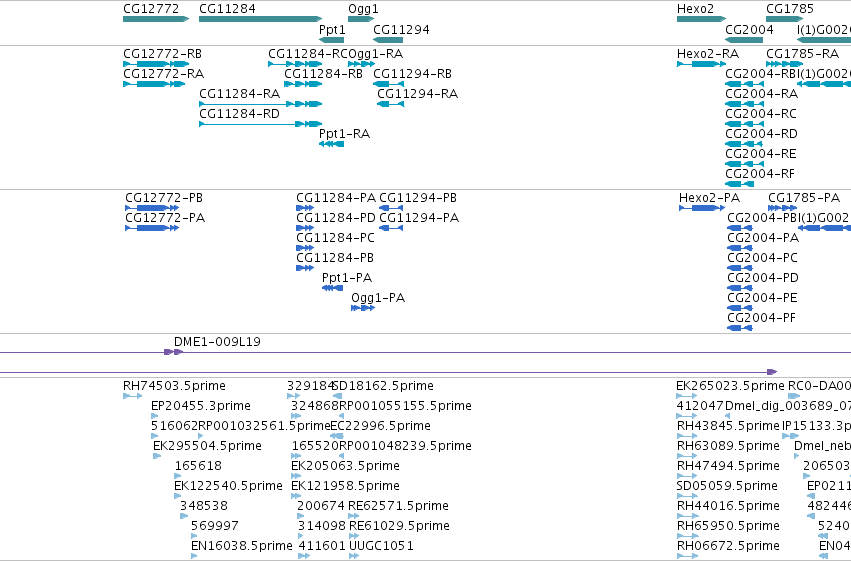Click the CG2004-PD protein
The width and height of the screenshot is (851, 561).
pyautogui.click(x=740, y=288)
